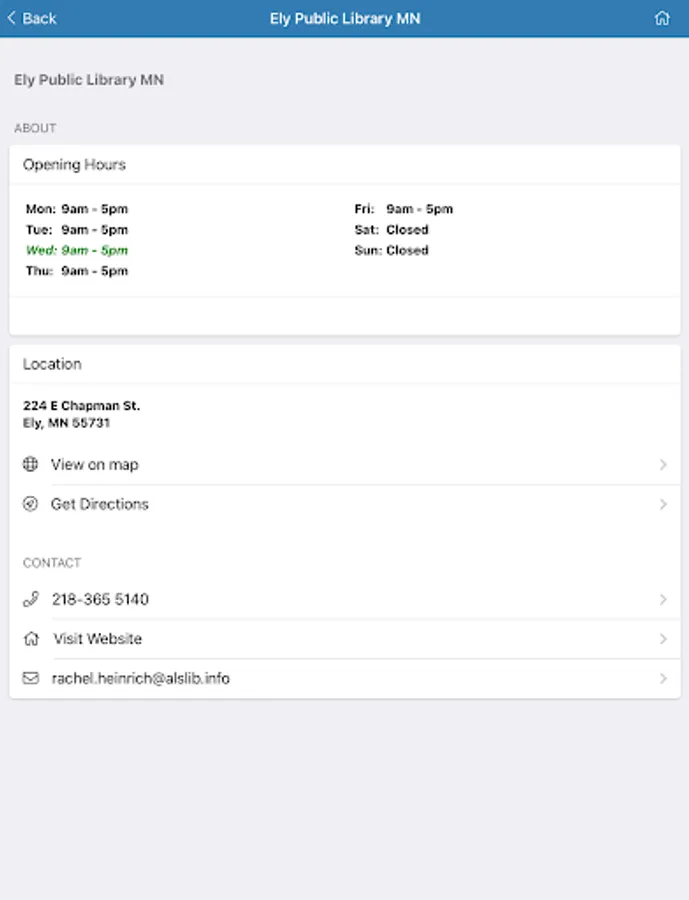Click the compass icon for Get Directions
Screen dimensions: 689x900
(31, 504)
